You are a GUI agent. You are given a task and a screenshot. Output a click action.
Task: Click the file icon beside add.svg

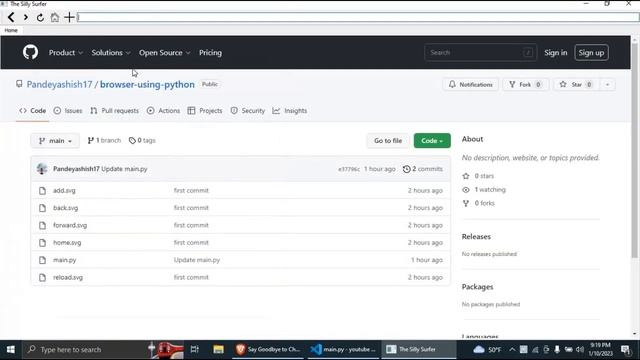[x=42, y=191]
